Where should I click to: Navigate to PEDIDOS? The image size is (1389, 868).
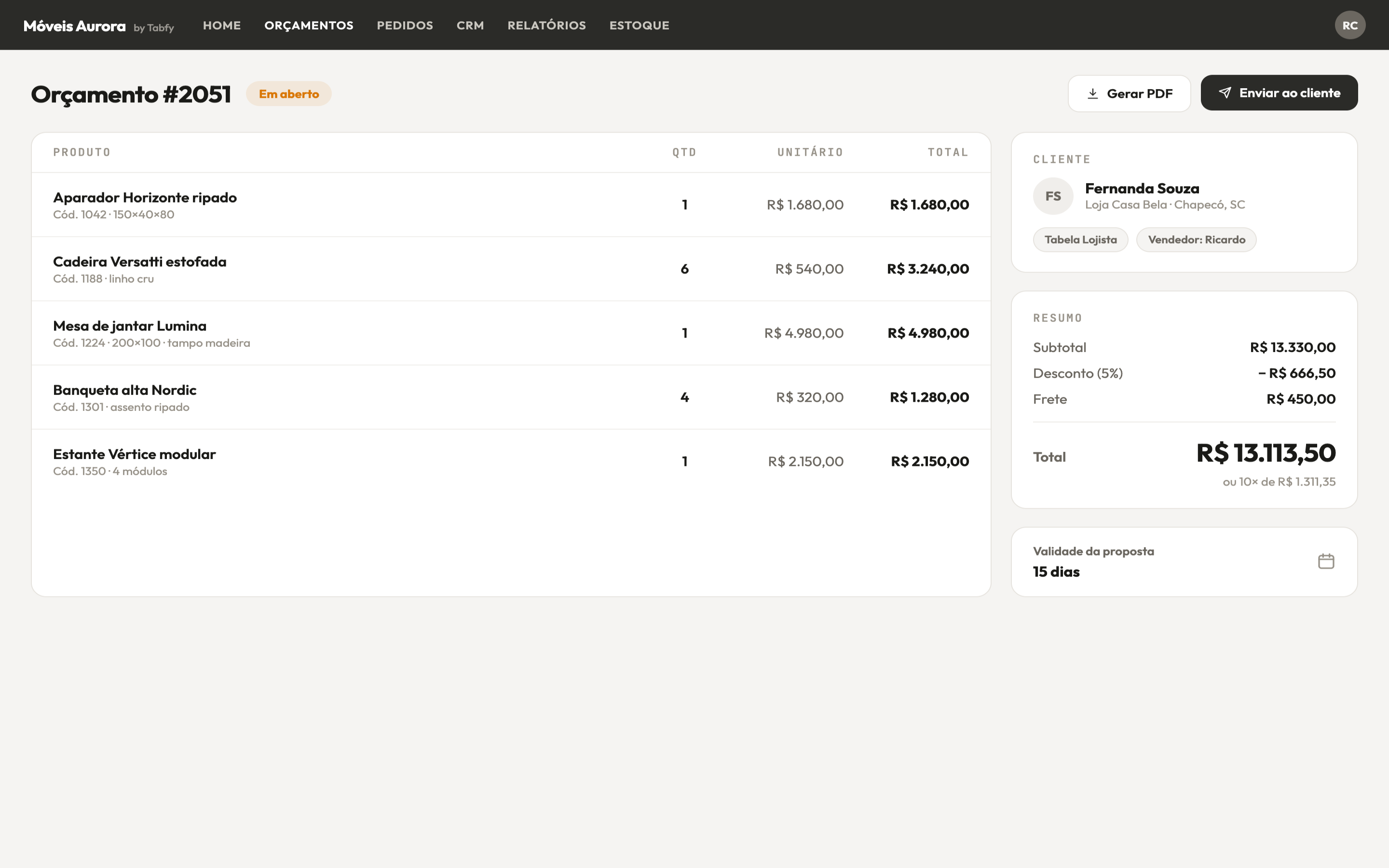[x=405, y=25]
